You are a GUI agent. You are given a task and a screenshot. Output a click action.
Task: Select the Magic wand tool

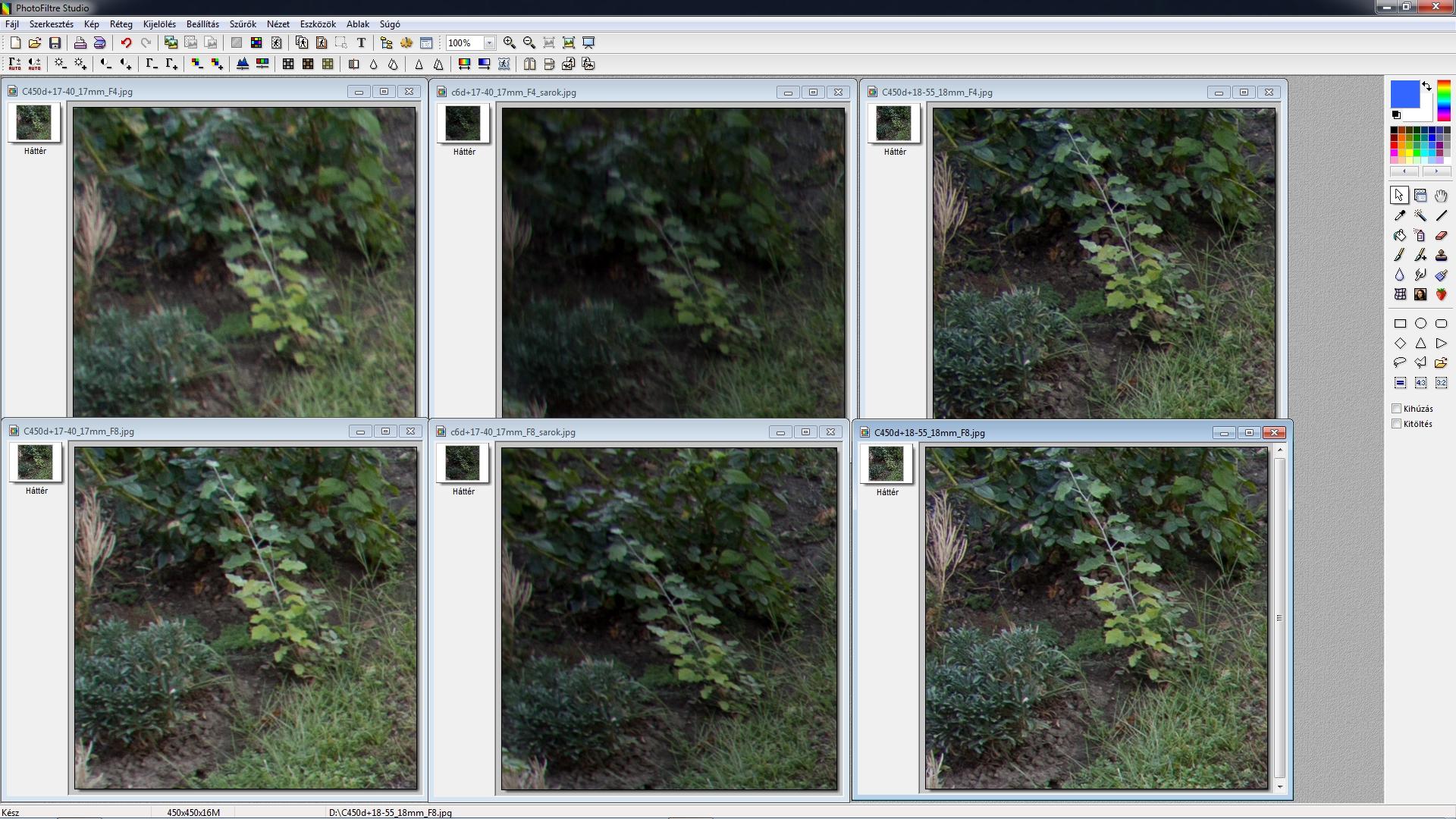tap(1420, 215)
